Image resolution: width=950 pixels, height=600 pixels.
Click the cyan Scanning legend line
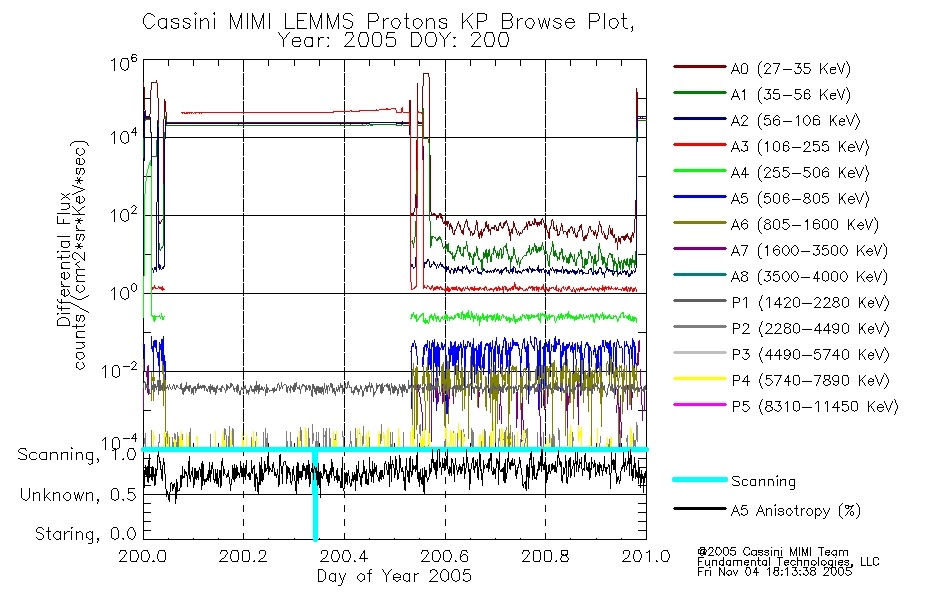click(x=699, y=479)
